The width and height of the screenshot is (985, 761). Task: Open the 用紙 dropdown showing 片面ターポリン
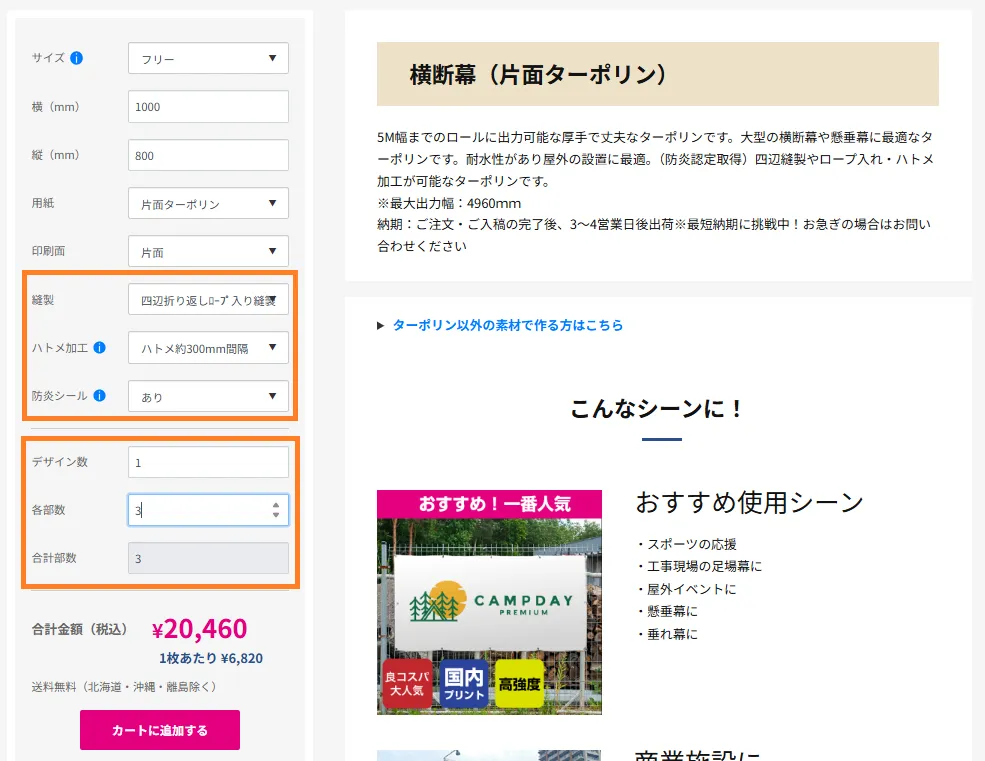pos(208,203)
